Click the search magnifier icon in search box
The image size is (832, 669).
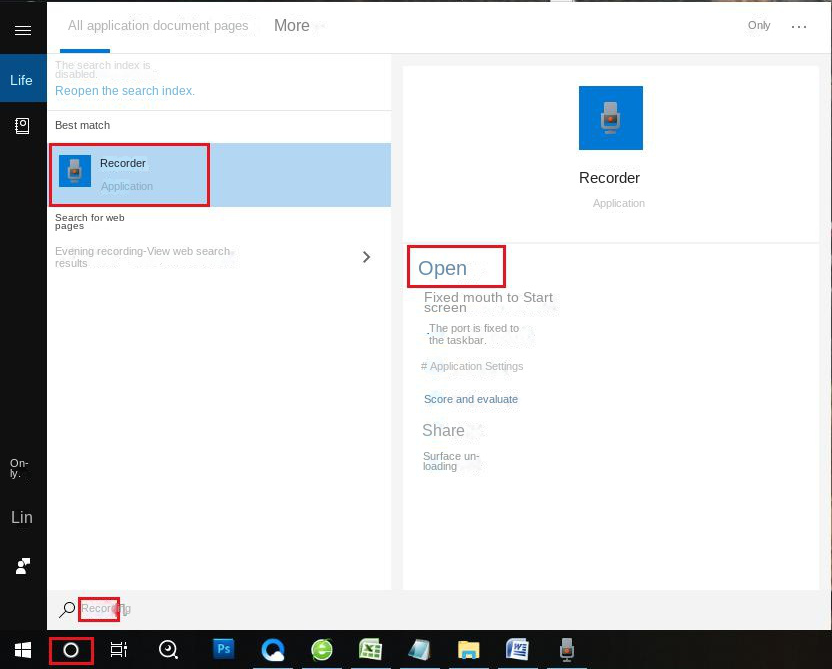click(67, 610)
